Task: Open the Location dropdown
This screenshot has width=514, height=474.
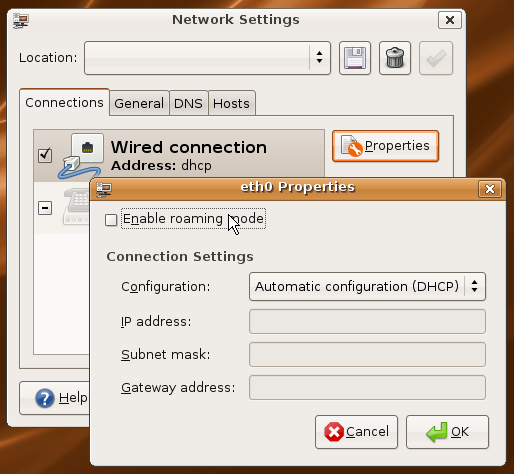Action: point(207,58)
